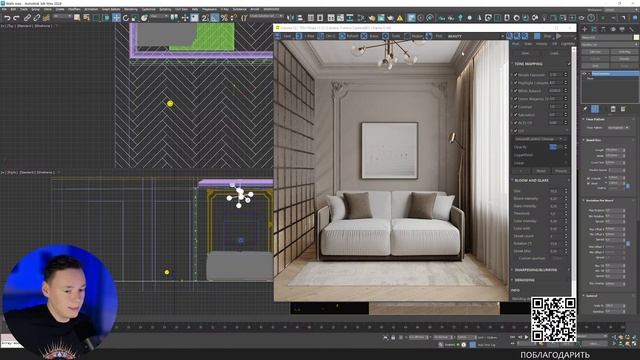Click the Presets button in Tone Mapping
640x360 pixels.
pos(561,171)
